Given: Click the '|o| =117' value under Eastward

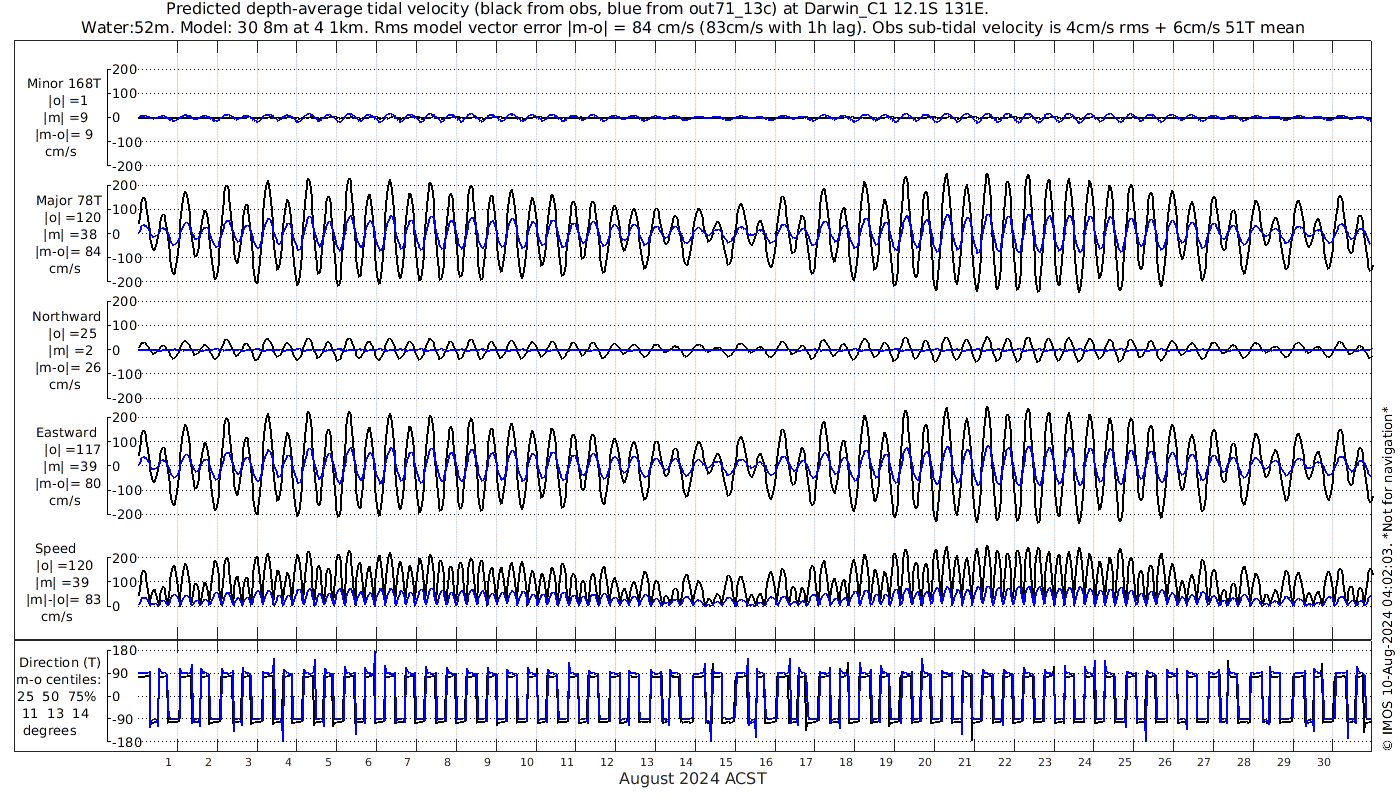Looking at the screenshot, I should pyautogui.click(x=73, y=450).
